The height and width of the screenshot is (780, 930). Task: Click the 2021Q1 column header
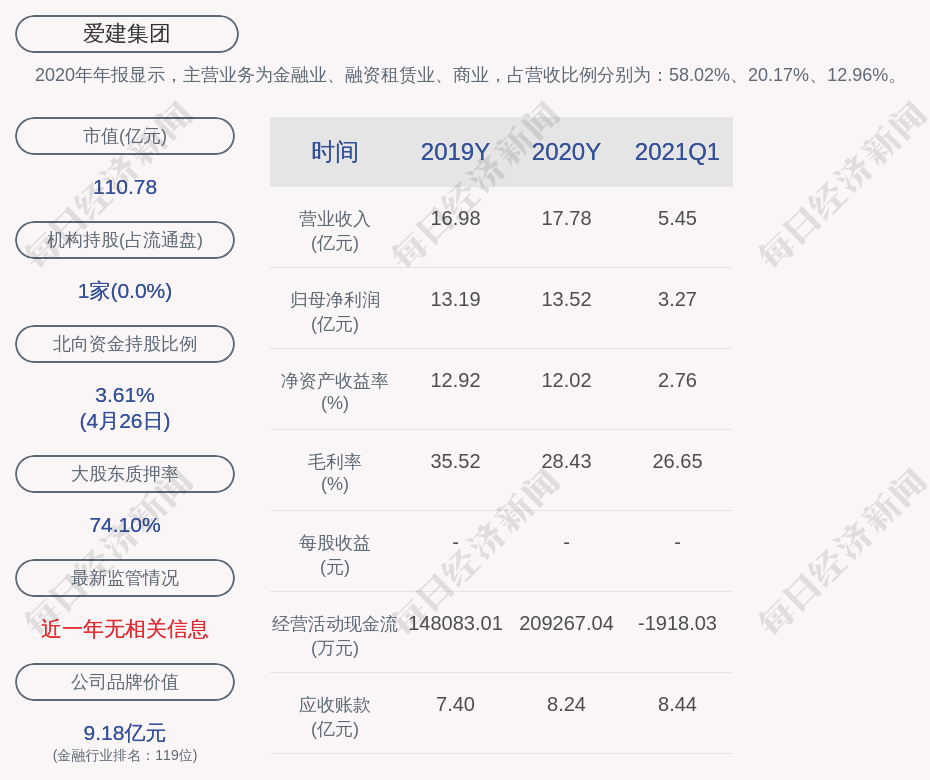677,152
